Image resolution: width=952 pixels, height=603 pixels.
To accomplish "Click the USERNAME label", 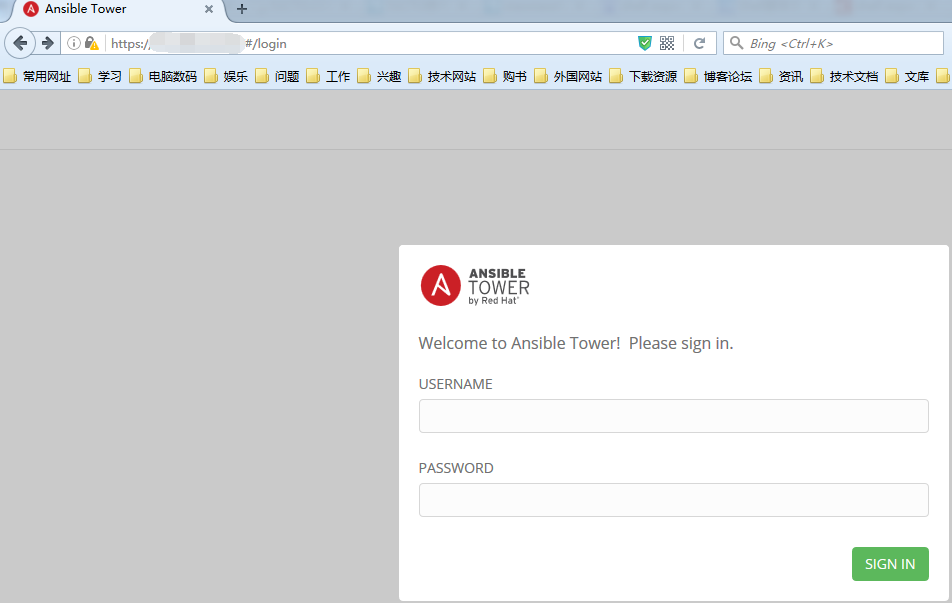I will click(x=455, y=384).
